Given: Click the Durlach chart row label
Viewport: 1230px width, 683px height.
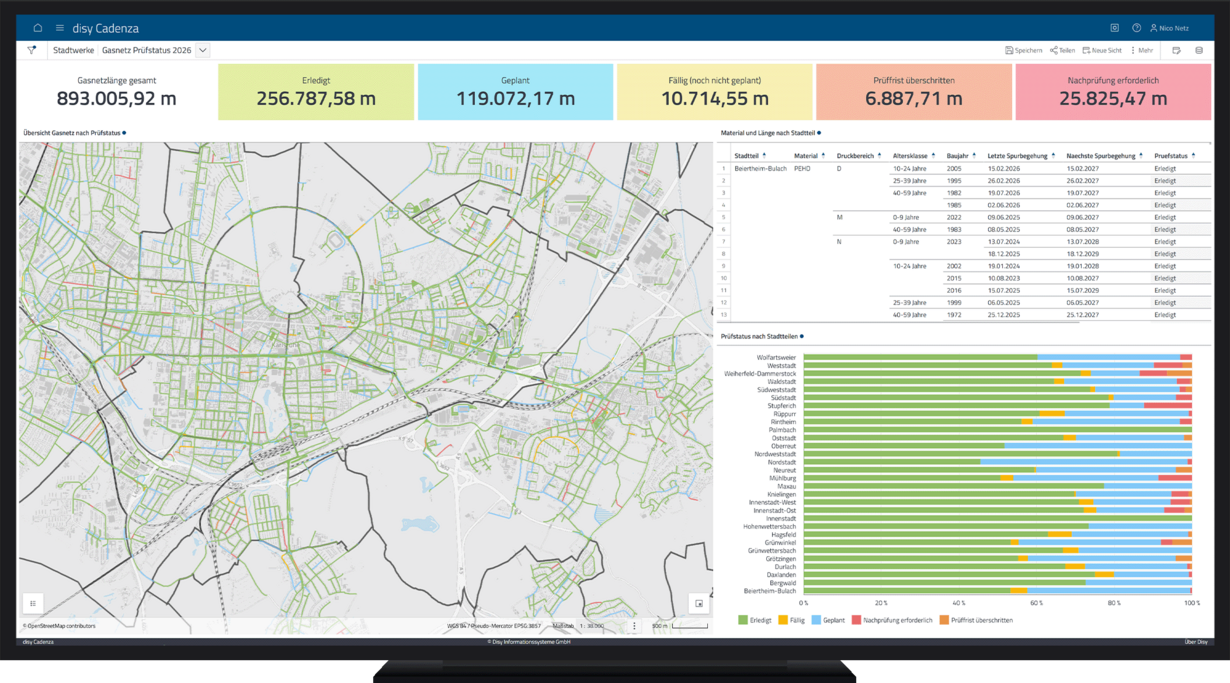Looking at the screenshot, I should (785, 567).
